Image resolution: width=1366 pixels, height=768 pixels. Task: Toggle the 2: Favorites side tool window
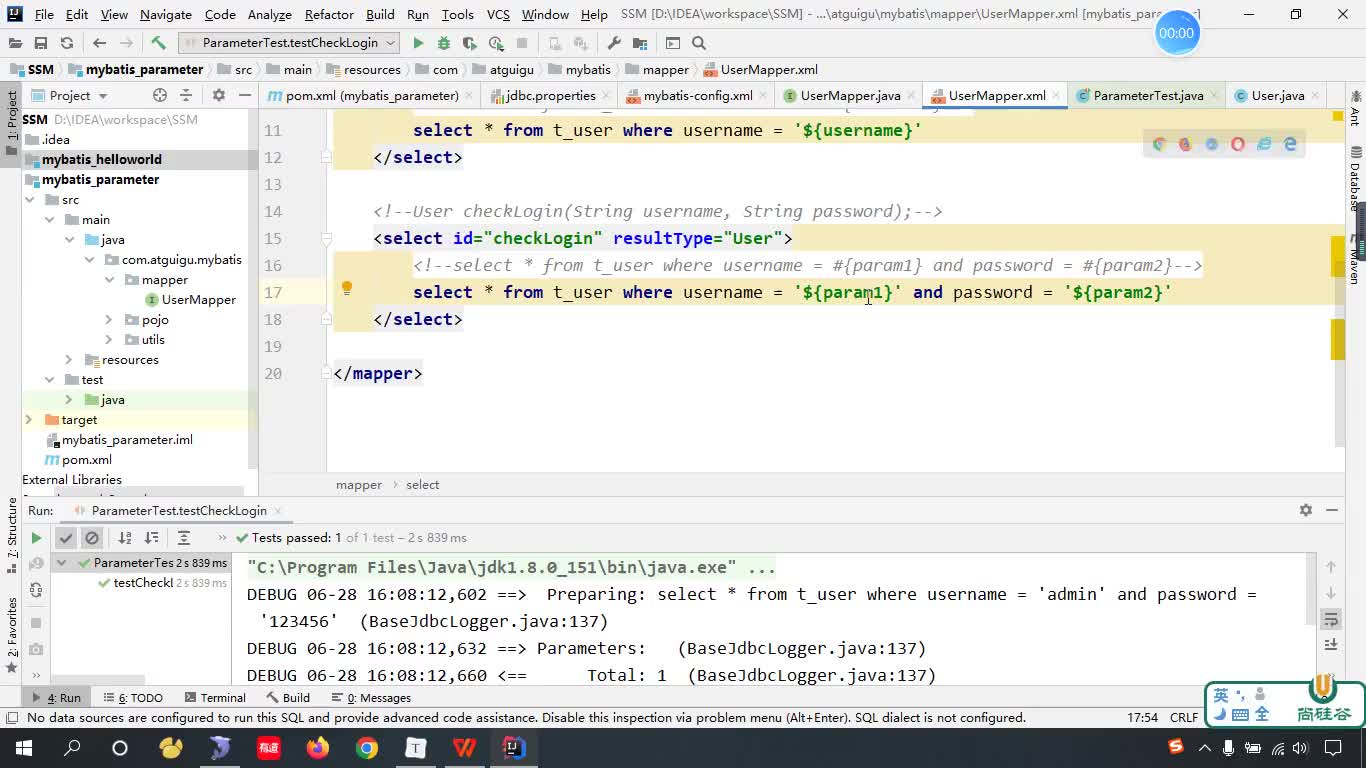pos(12,636)
